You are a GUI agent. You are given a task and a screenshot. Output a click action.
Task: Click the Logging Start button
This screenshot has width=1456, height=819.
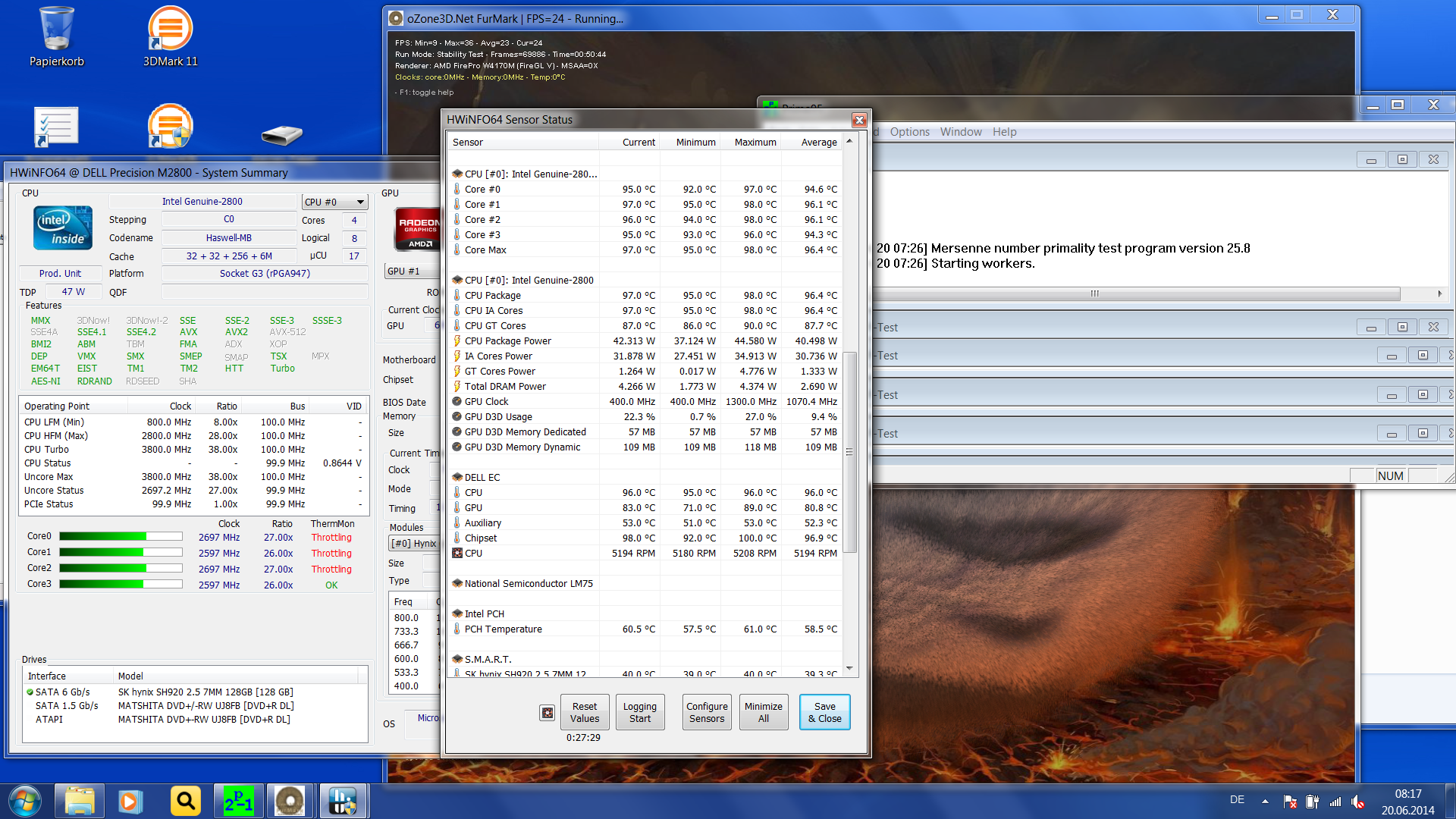(639, 712)
